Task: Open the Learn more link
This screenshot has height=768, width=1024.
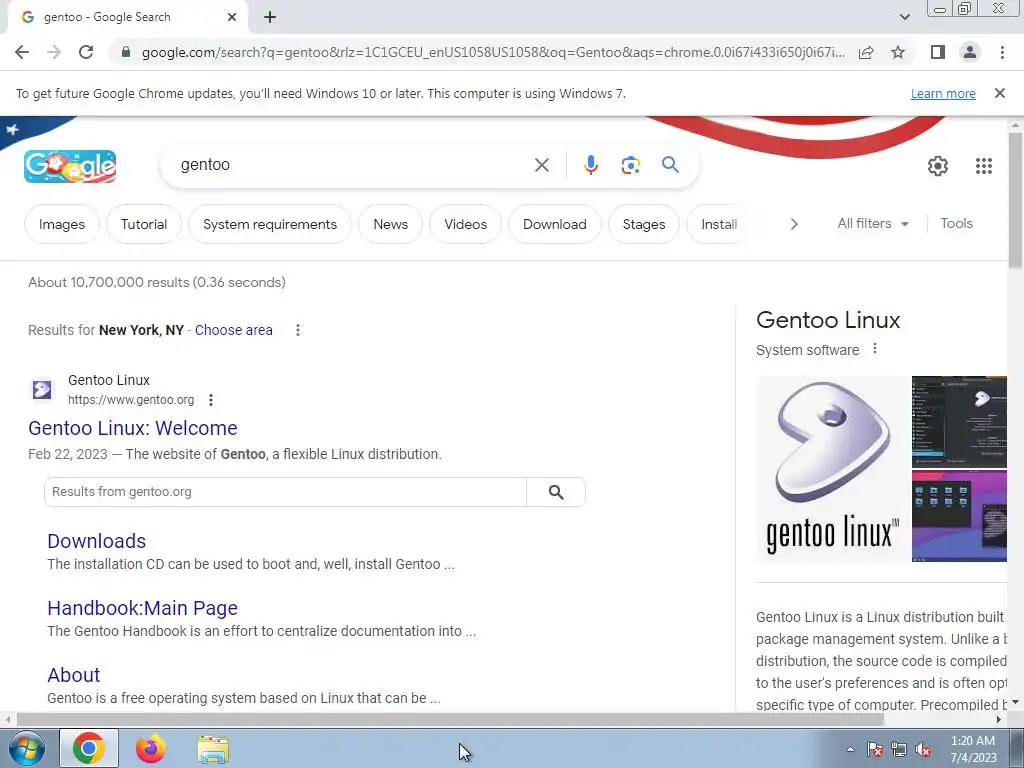Action: coord(943,93)
